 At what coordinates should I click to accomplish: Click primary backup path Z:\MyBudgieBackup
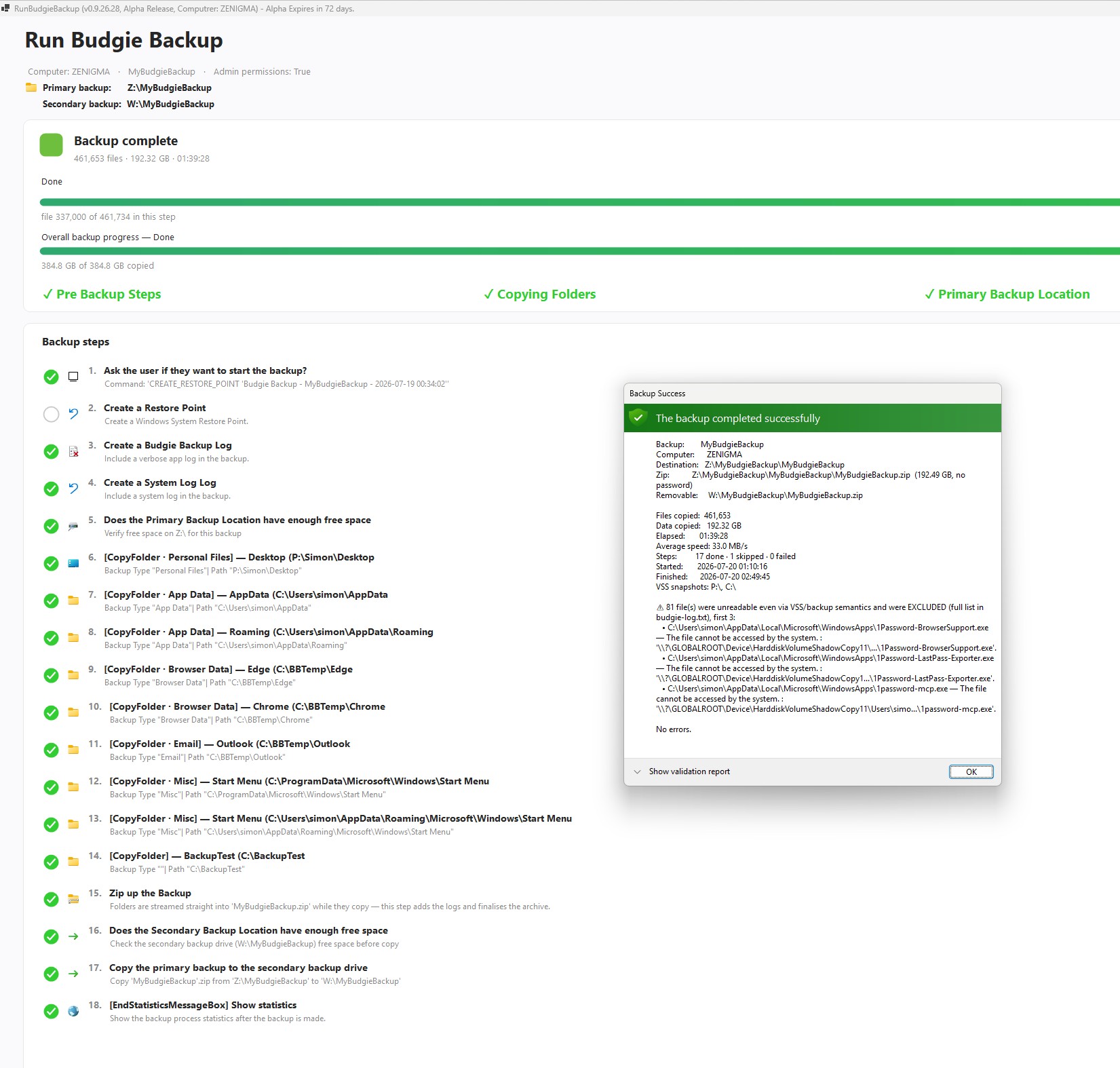point(170,88)
